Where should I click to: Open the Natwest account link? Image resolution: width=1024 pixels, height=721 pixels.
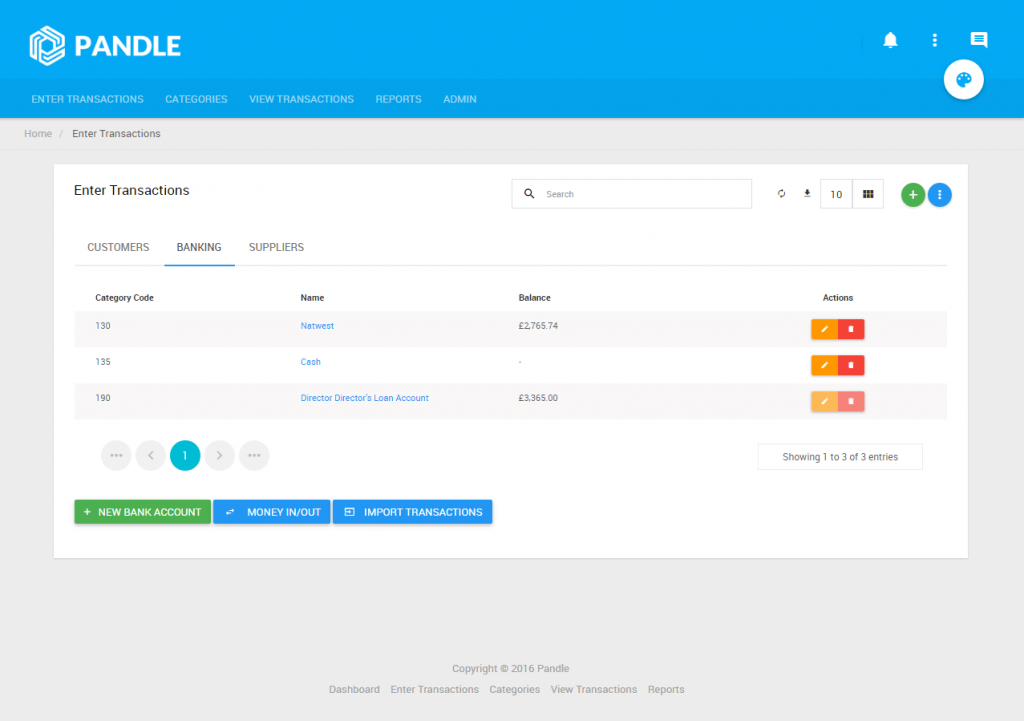pos(317,326)
